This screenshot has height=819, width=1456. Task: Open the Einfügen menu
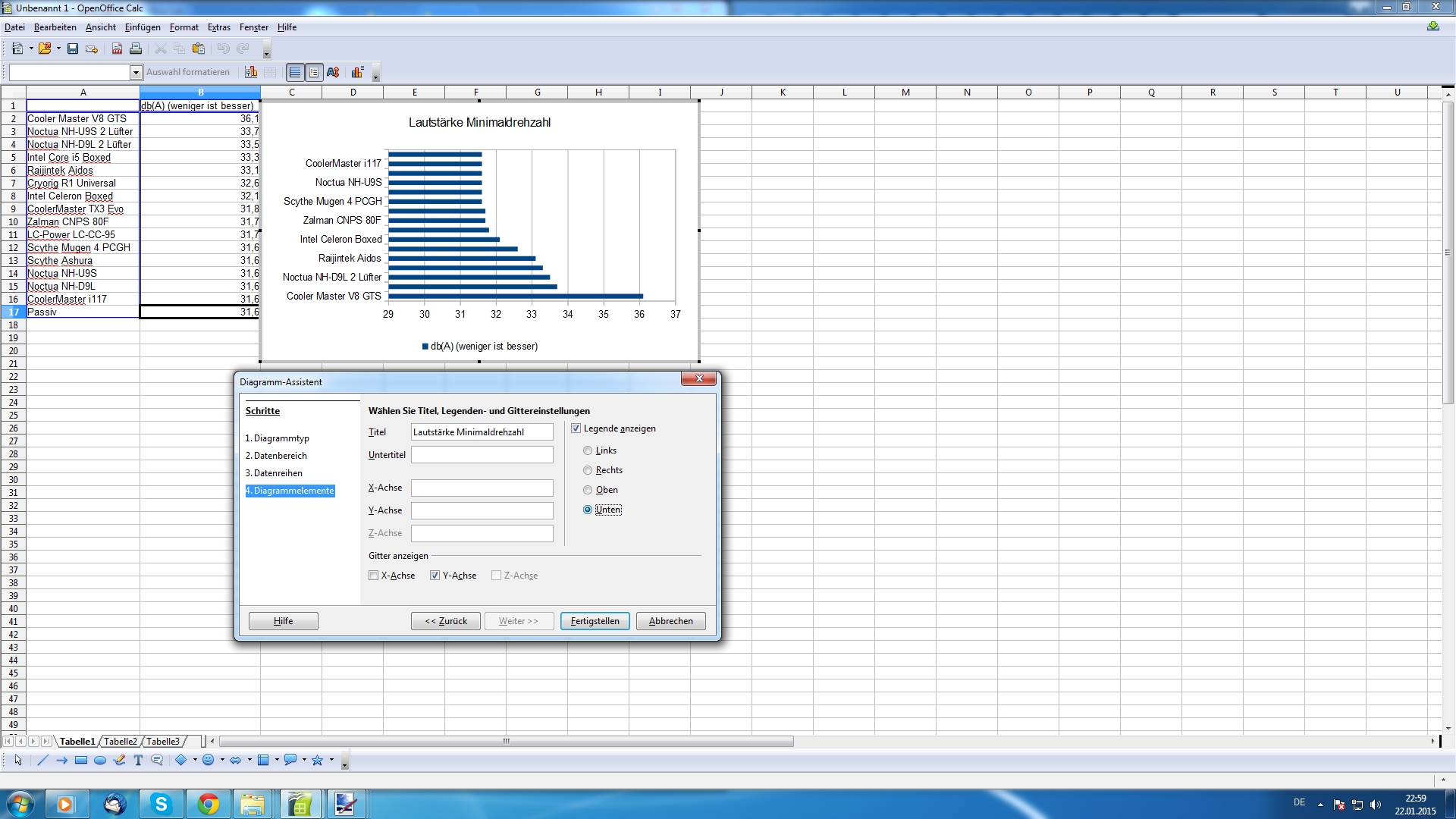point(143,27)
